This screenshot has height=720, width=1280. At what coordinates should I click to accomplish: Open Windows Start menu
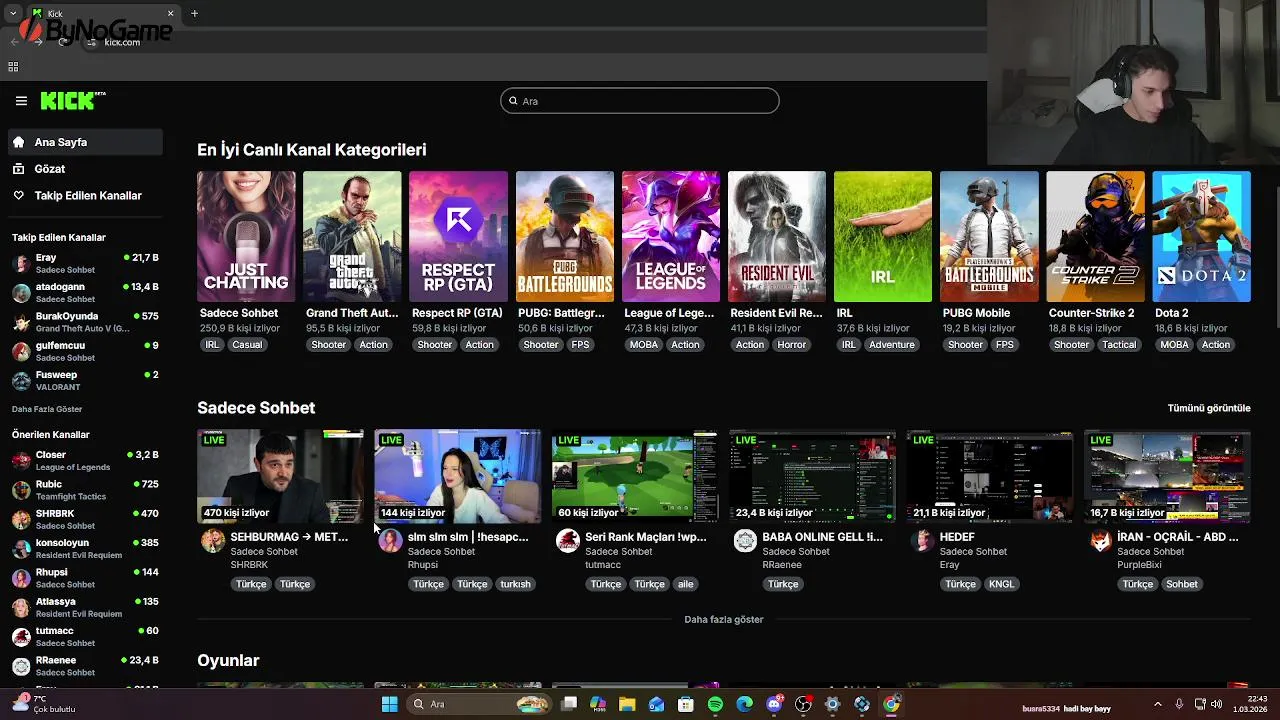tap(389, 704)
